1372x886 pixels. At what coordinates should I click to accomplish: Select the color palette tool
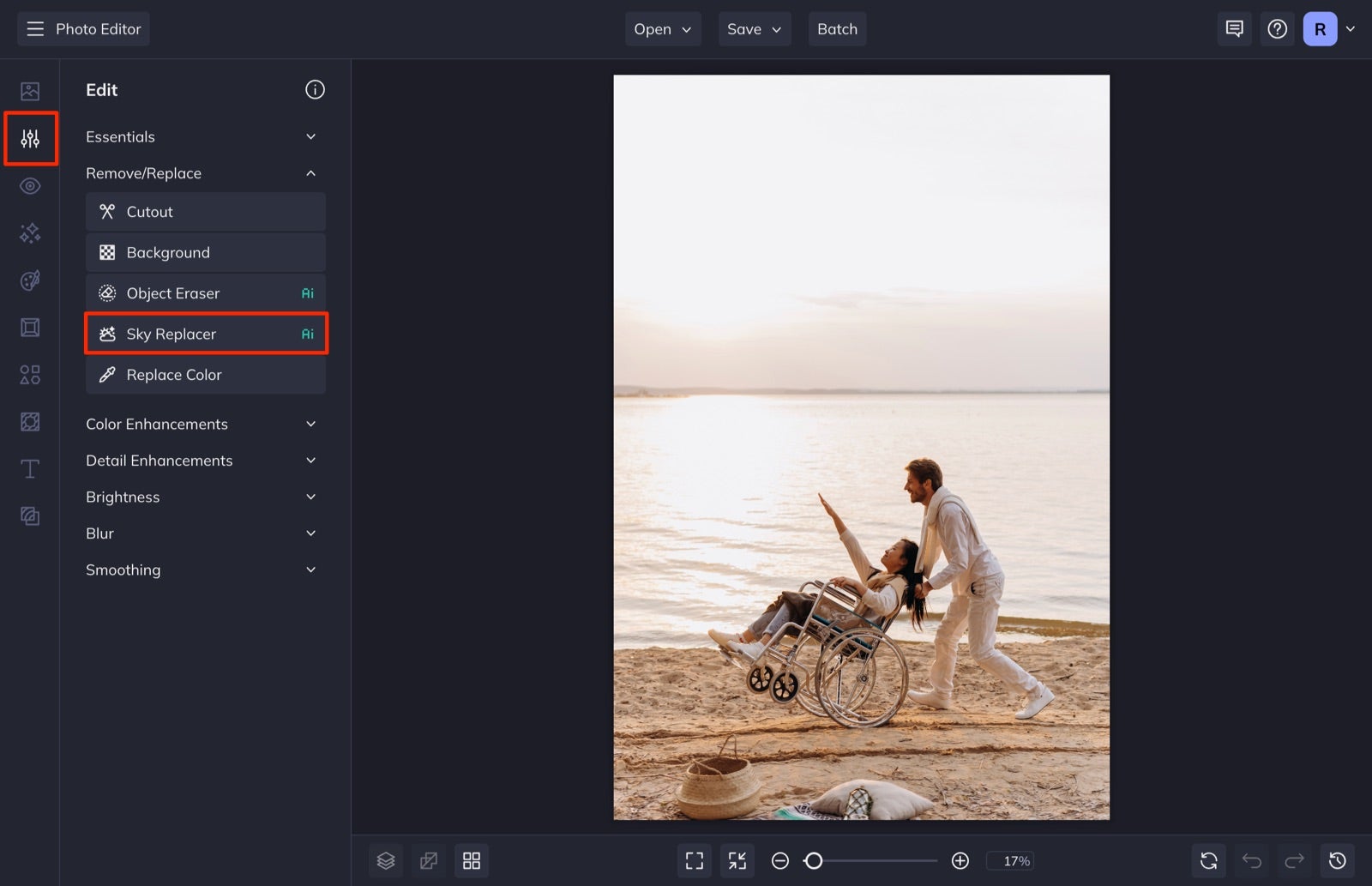click(30, 280)
